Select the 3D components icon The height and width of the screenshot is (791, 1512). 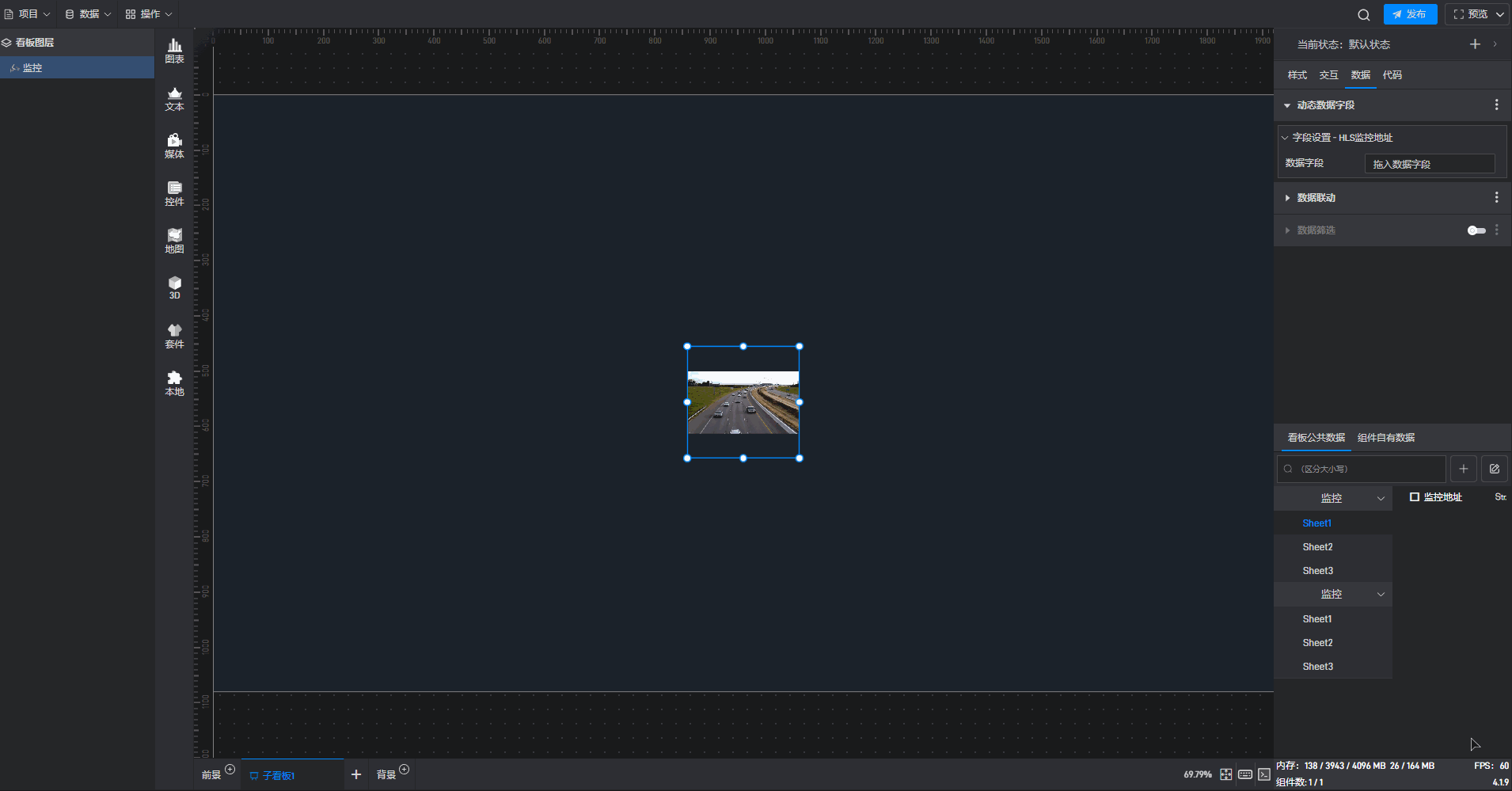pos(174,287)
